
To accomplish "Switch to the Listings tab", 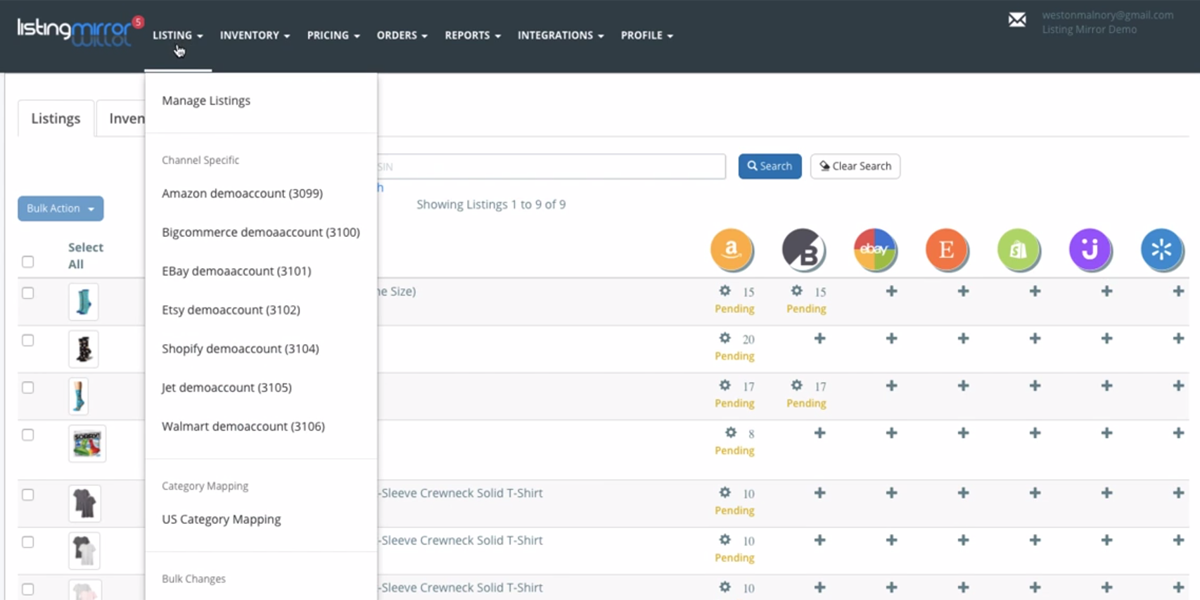I will (x=55, y=118).
